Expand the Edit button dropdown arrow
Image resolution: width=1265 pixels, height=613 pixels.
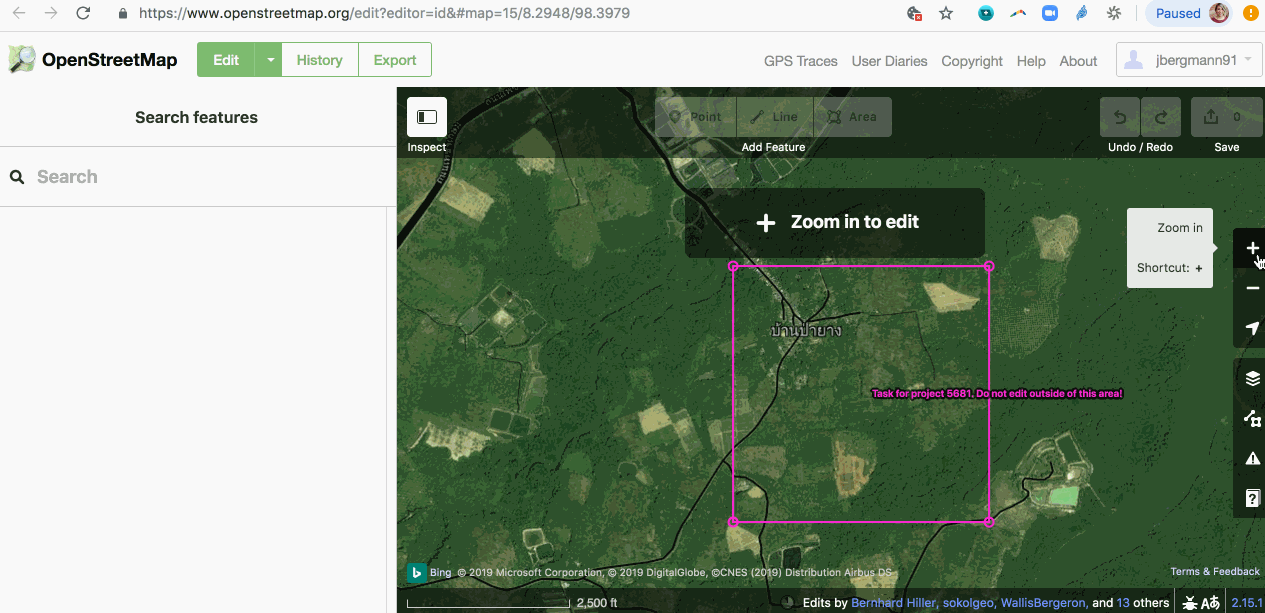coord(269,60)
